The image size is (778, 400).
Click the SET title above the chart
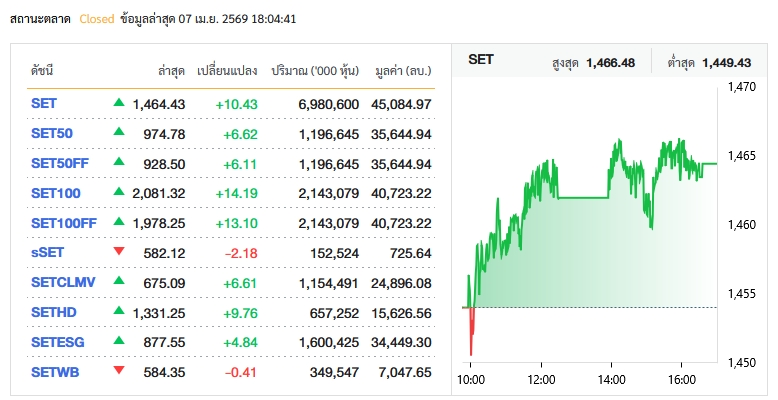pyautogui.click(x=481, y=61)
